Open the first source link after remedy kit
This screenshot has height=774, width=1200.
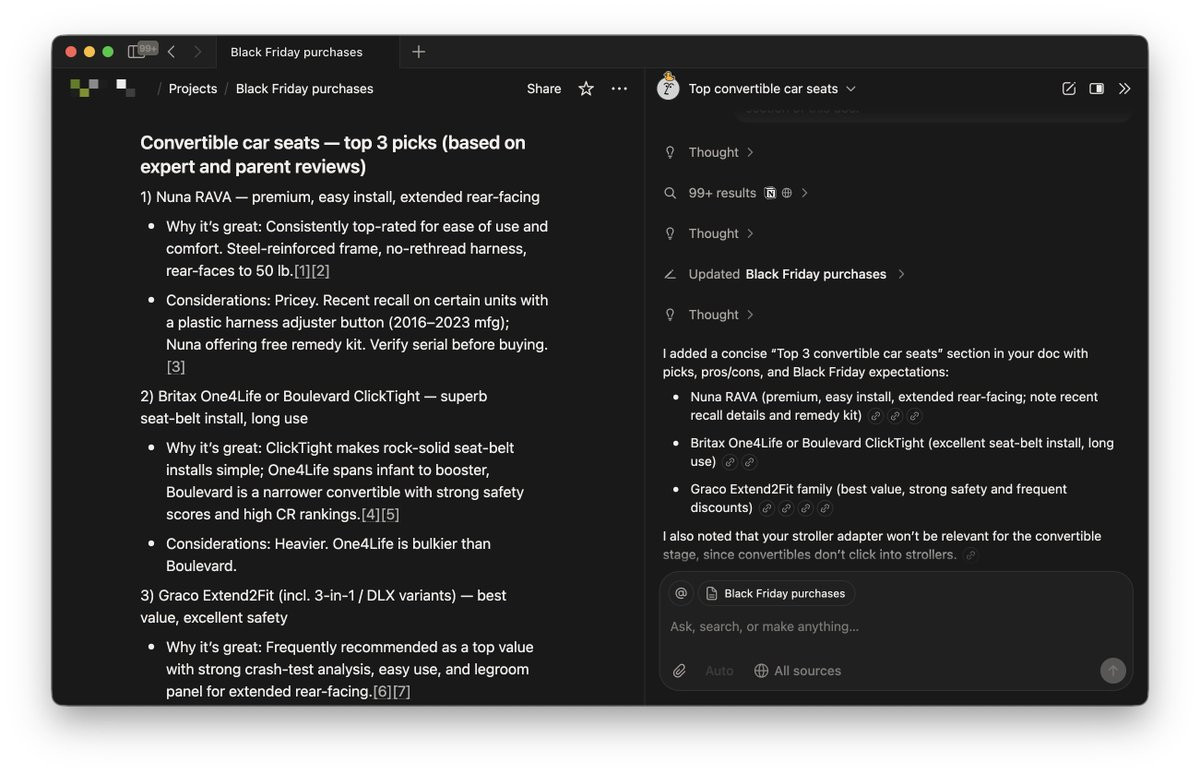click(876, 416)
